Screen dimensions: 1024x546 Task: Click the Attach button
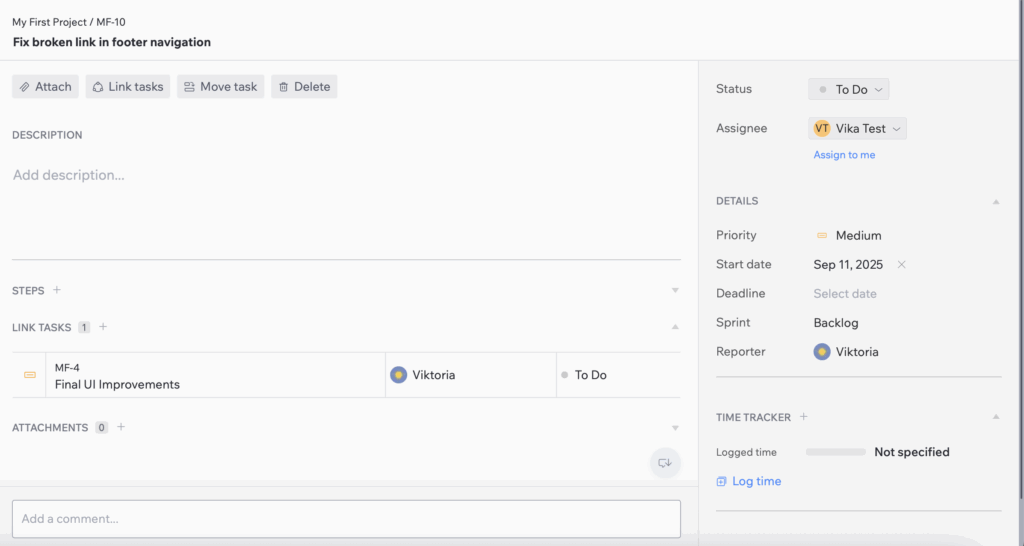click(45, 87)
